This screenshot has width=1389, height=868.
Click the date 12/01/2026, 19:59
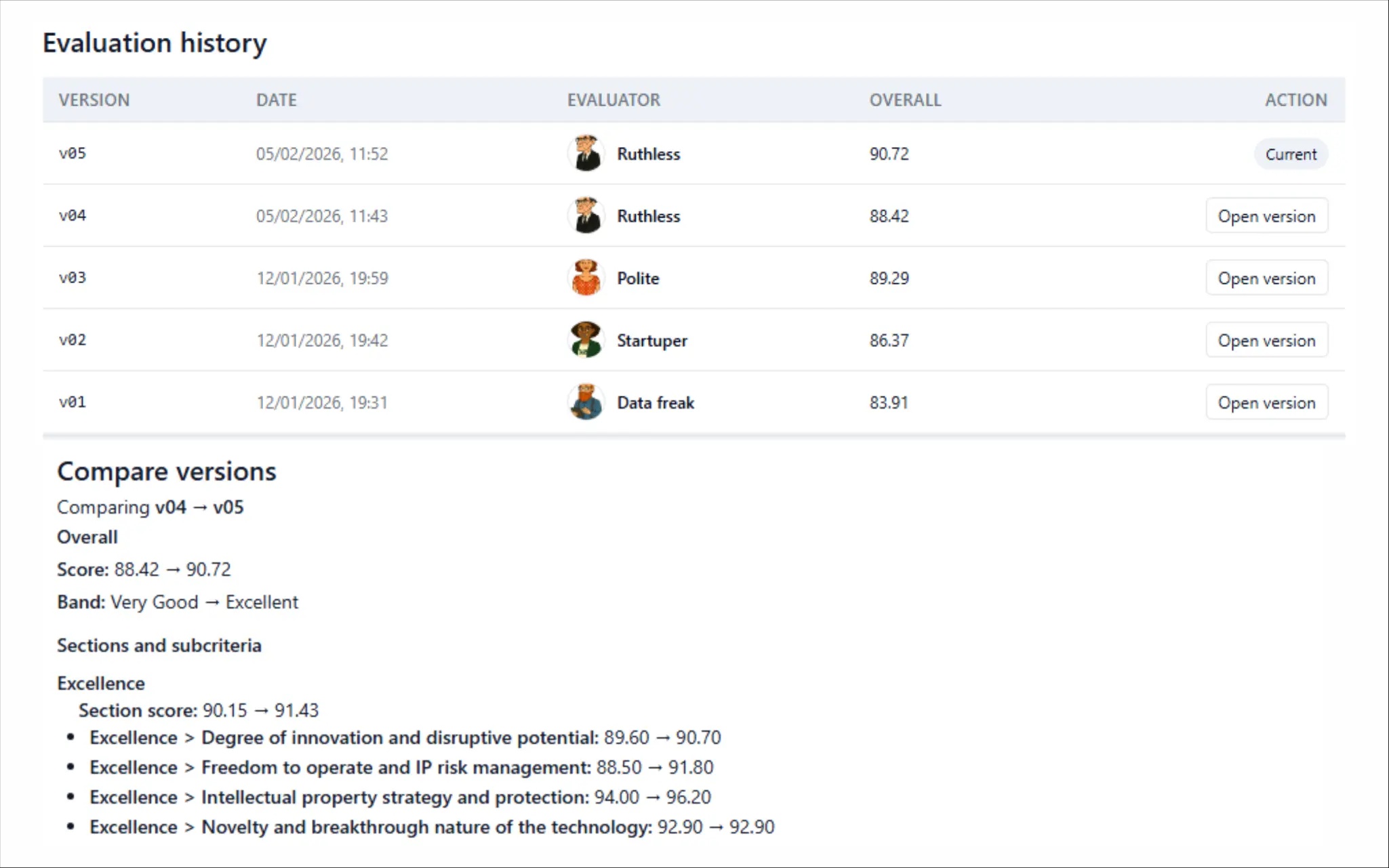point(322,278)
